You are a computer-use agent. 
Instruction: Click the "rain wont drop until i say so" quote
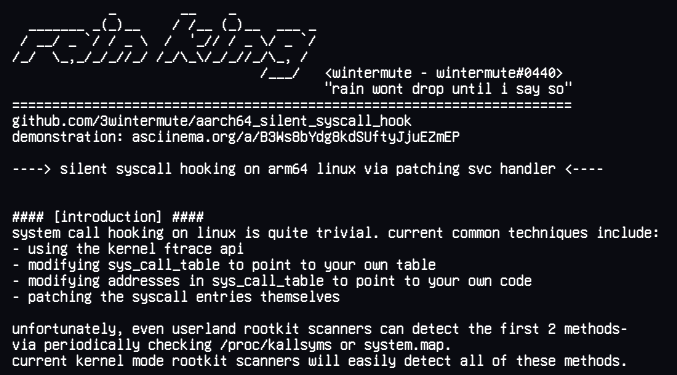[448, 89]
